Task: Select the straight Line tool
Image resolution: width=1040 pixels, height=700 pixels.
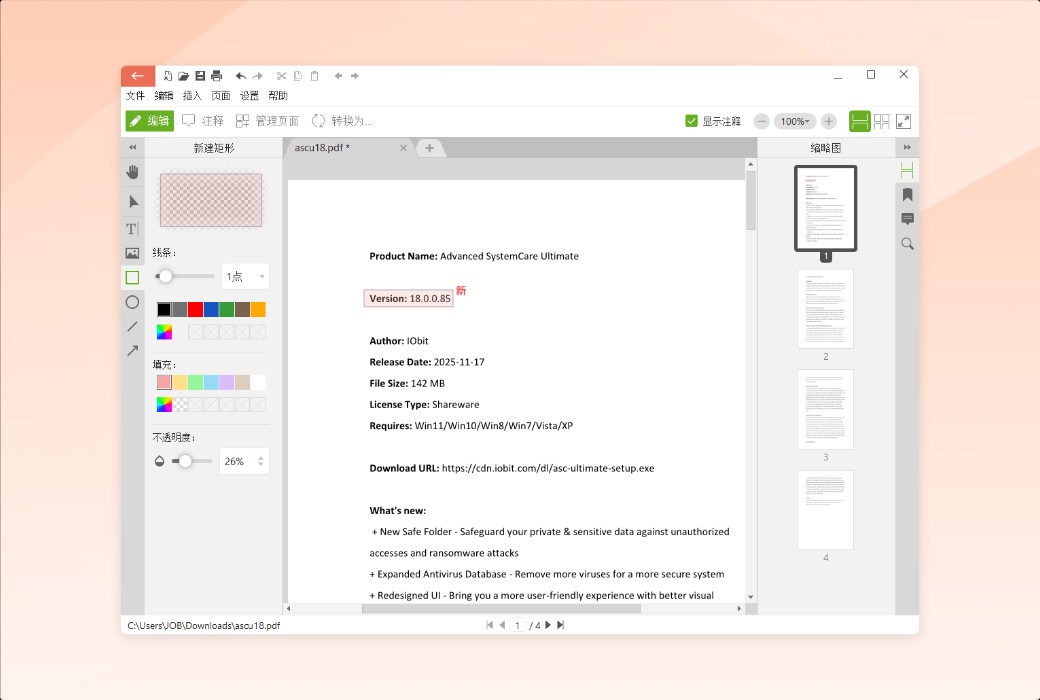Action: [131, 326]
